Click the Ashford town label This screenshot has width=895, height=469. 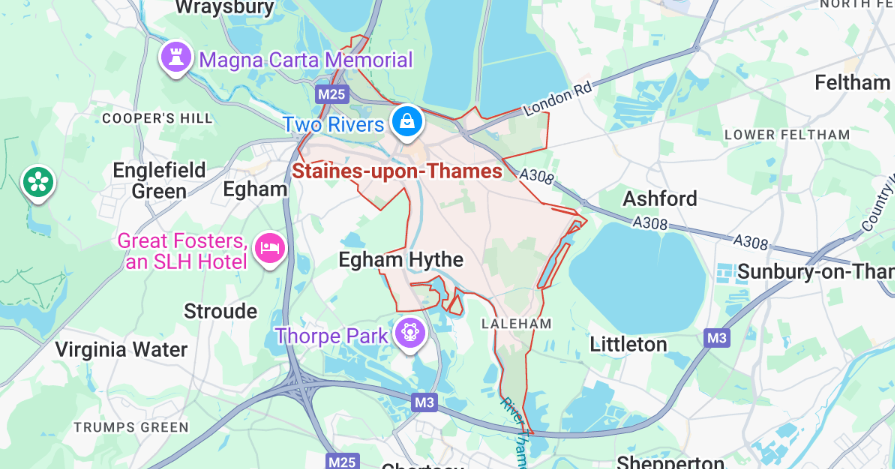(x=660, y=199)
